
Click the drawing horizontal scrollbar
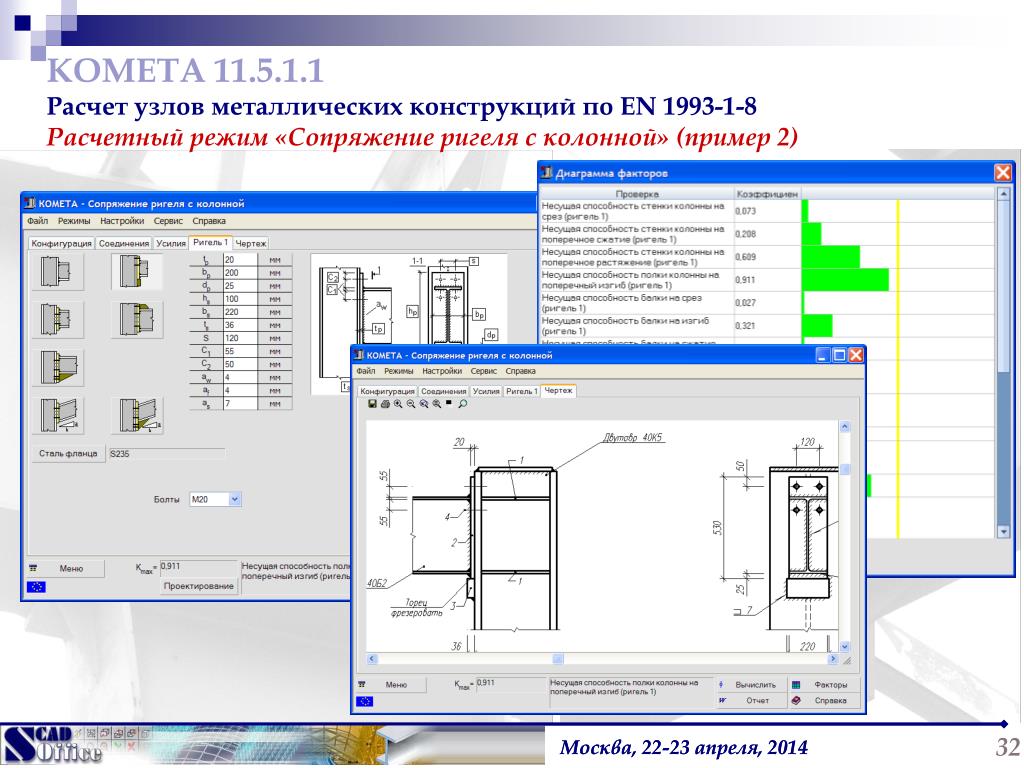pyautogui.click(x=602, y=659)
